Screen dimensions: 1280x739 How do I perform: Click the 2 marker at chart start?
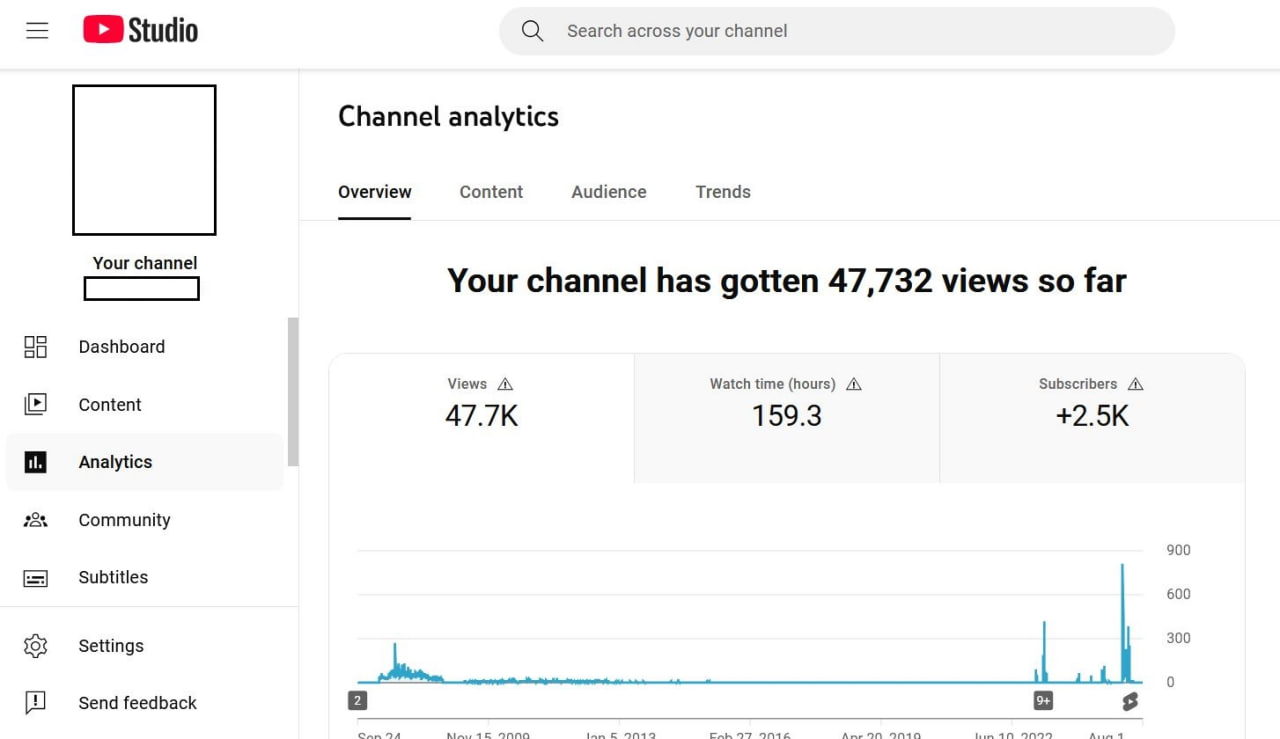pos(357,700)
